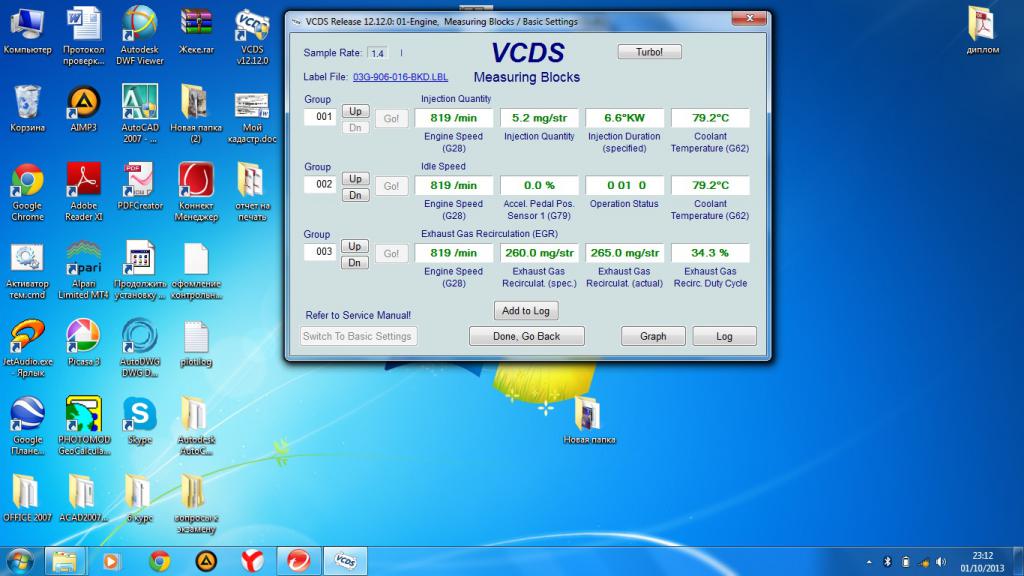1024x576 pixels.
Task: Open the plotlog text file
Action: (196, 343)
